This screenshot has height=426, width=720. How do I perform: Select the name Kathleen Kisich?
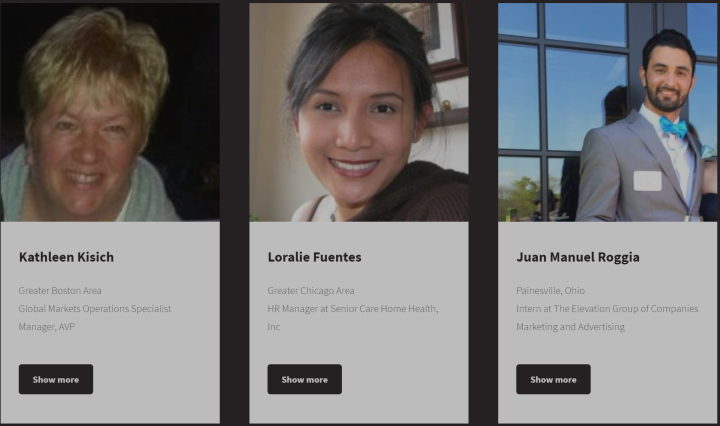[x=66, y=257]
